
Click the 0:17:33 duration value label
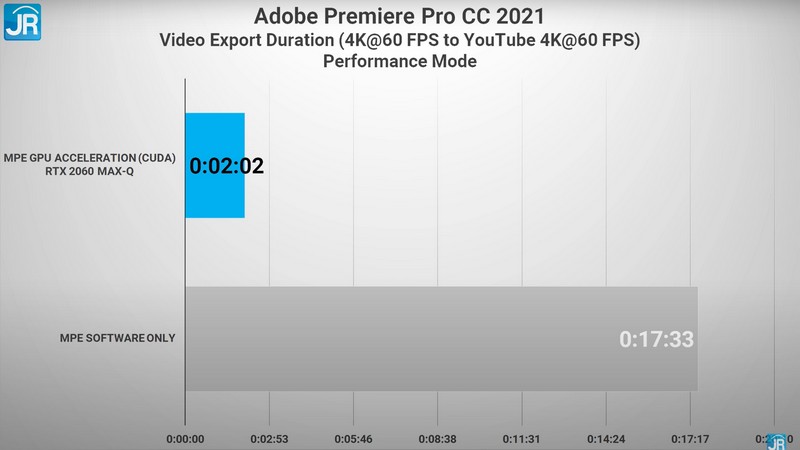656,340
